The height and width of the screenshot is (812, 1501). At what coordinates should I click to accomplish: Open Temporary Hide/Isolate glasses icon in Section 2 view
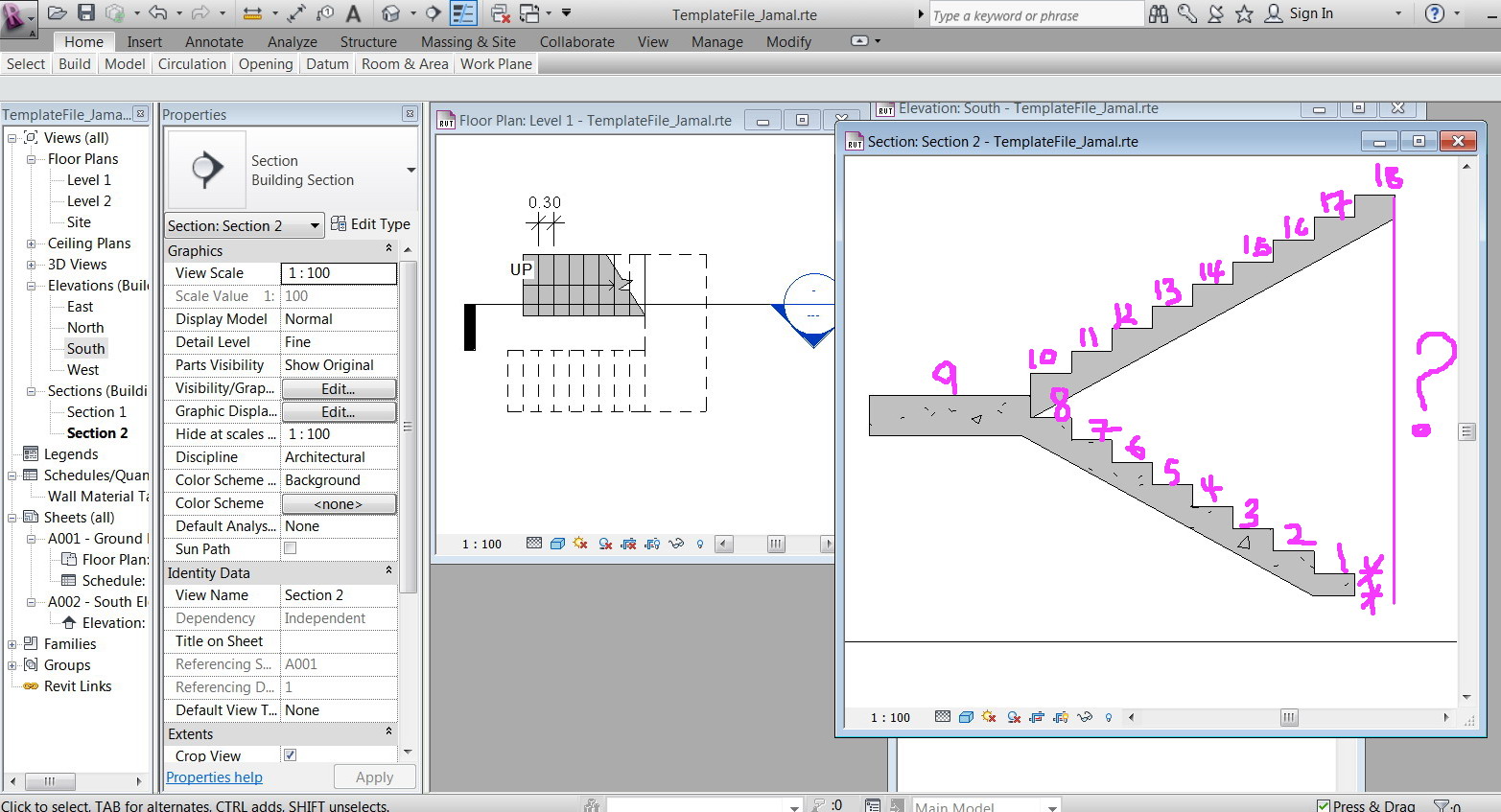coord(1085,716)
